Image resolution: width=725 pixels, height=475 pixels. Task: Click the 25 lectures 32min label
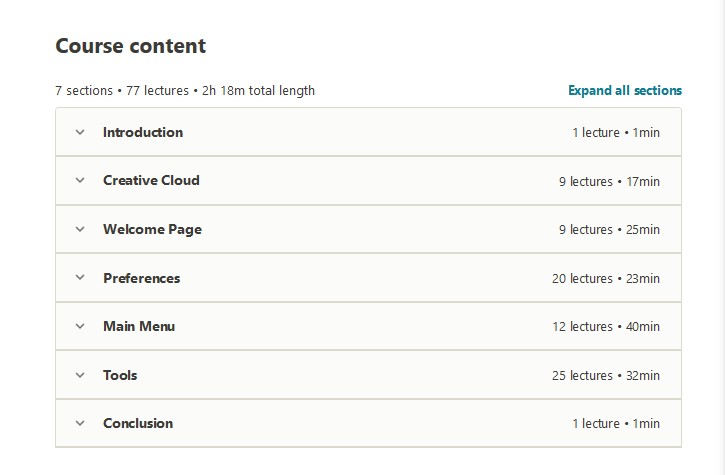click(606, 375)
